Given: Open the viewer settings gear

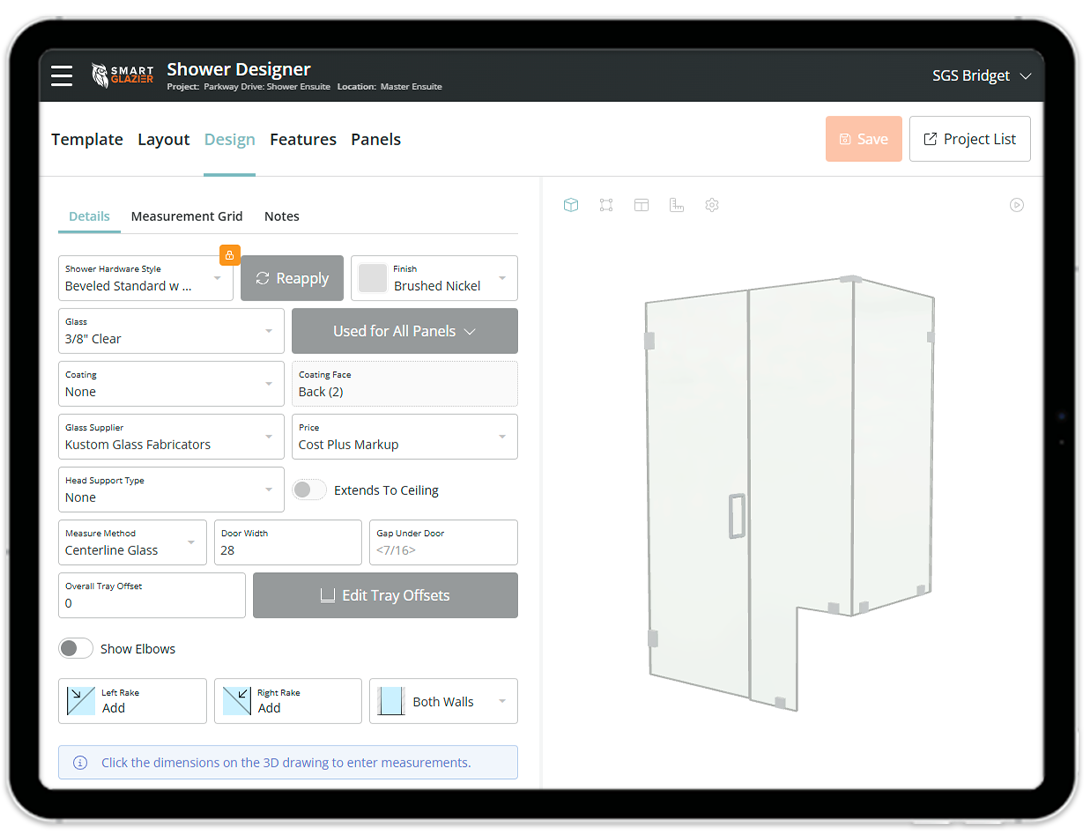Looking at the screenshot, I should [712, 205].
